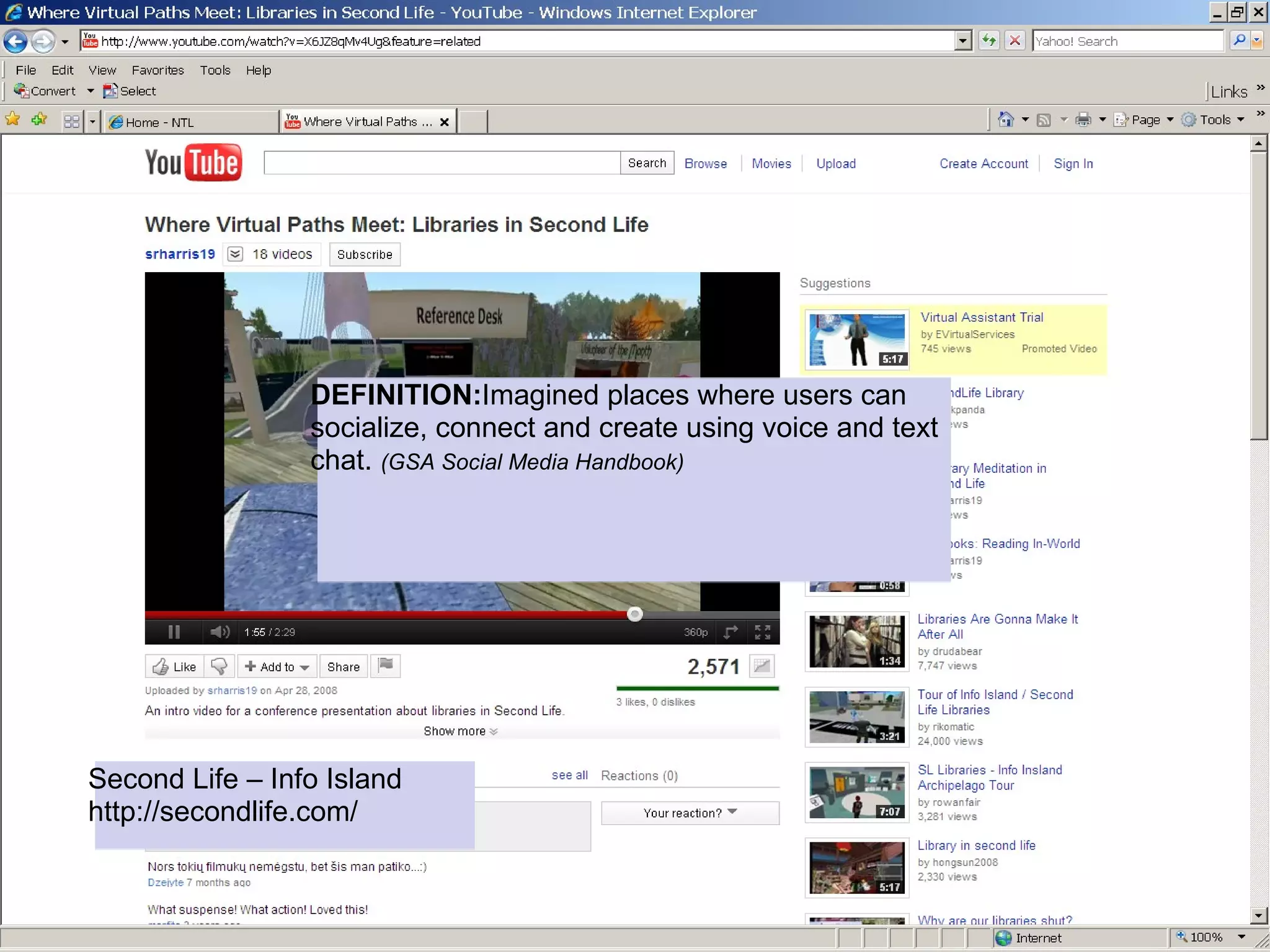Click the RSS feeds icon
The width and height of the screenshot is (1270, 952).
pos(1044,120)
